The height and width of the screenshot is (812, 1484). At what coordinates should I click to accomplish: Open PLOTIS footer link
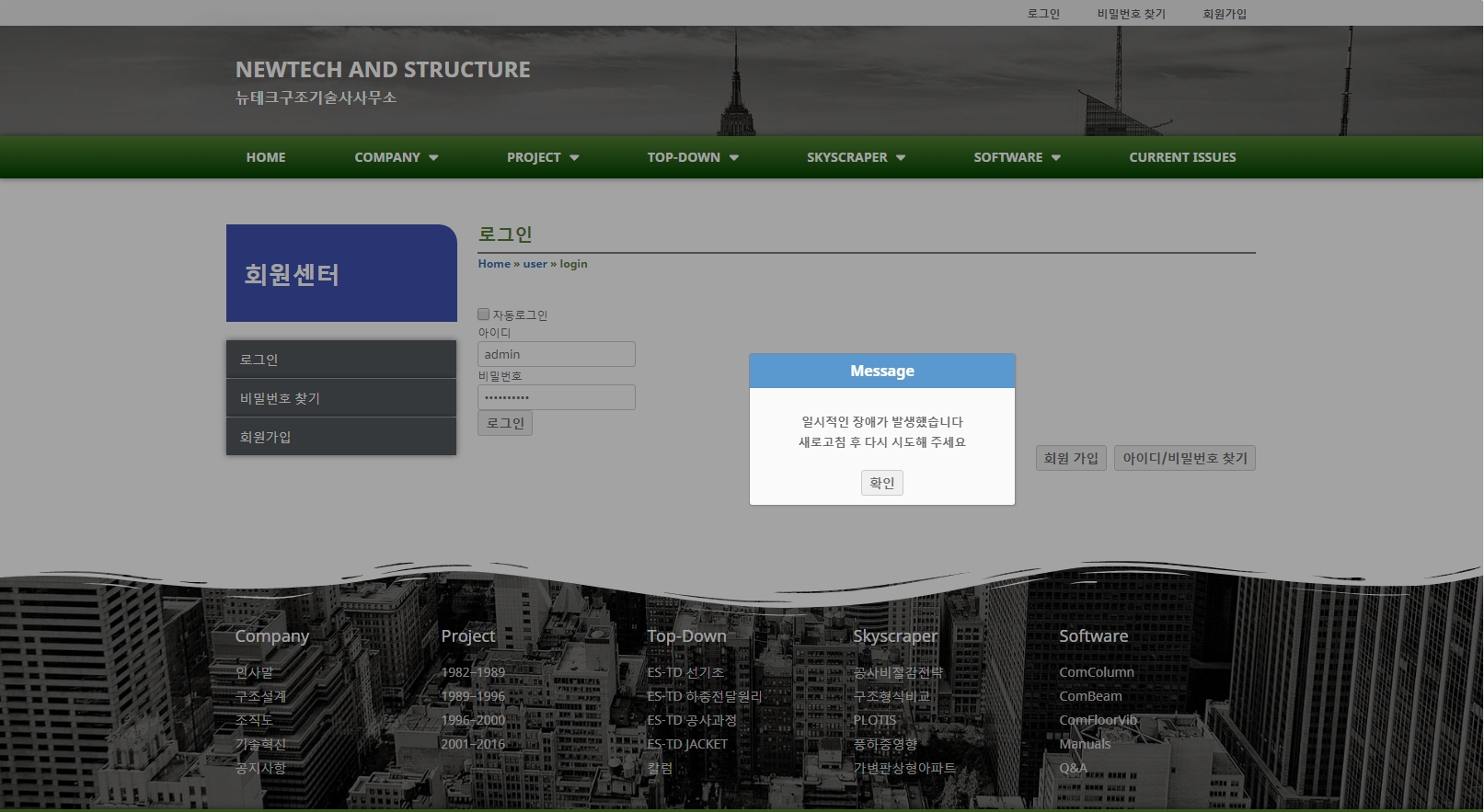874,720
